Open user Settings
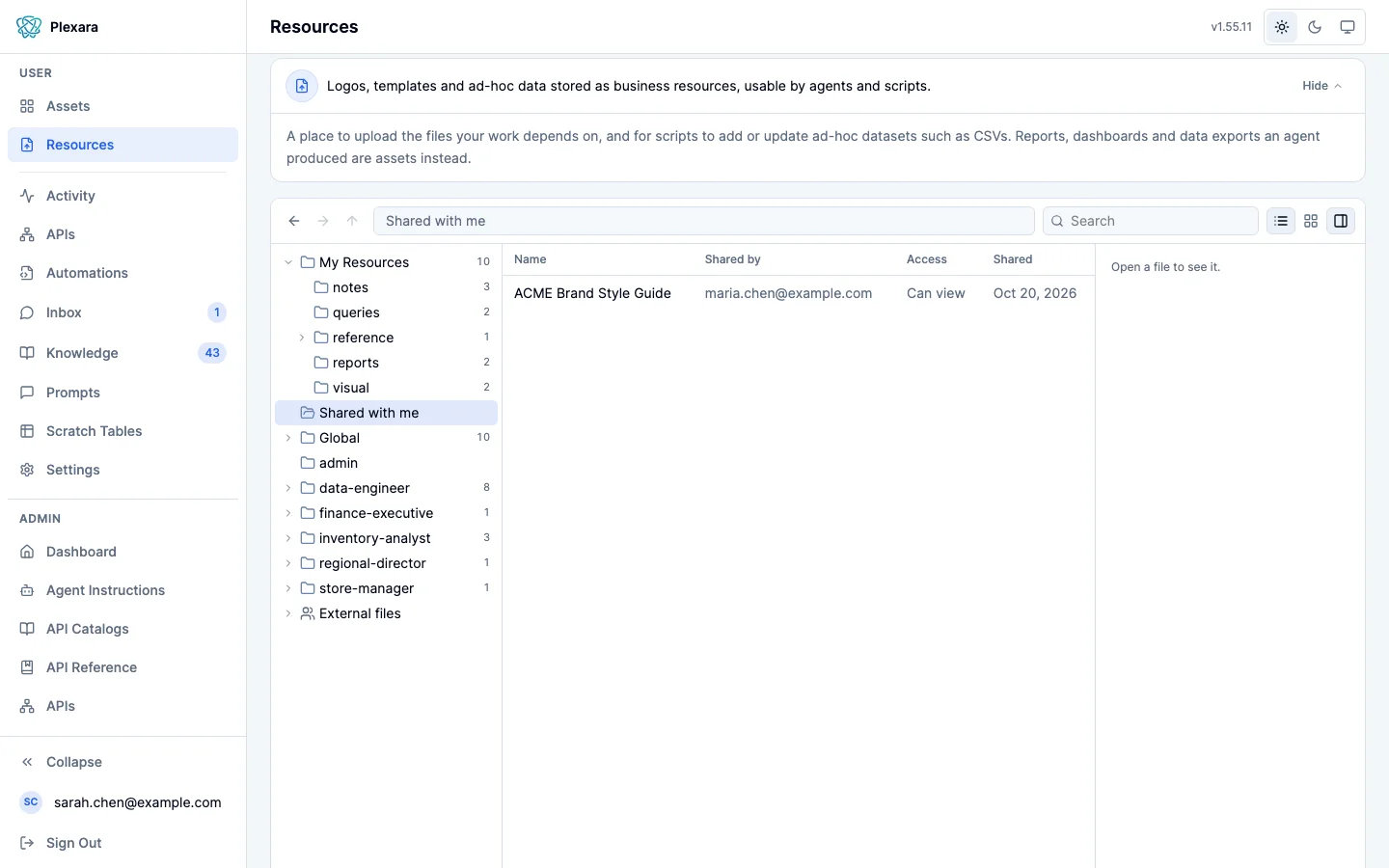1389x868 pixels. pyautogui.click(x=123, y=470)
